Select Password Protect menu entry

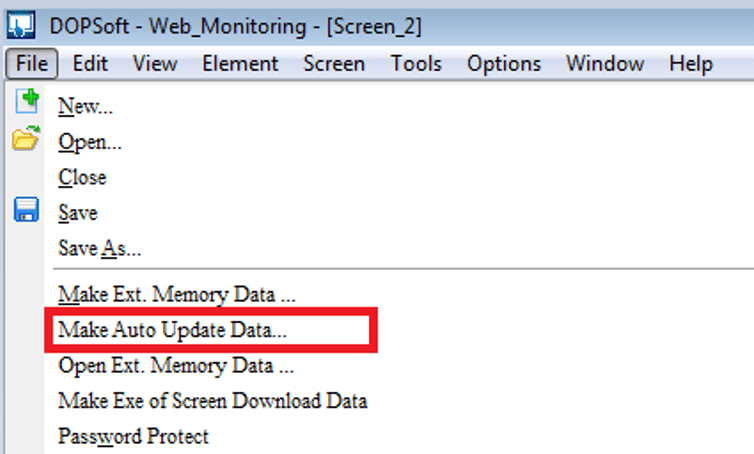[x=133, y=436]
